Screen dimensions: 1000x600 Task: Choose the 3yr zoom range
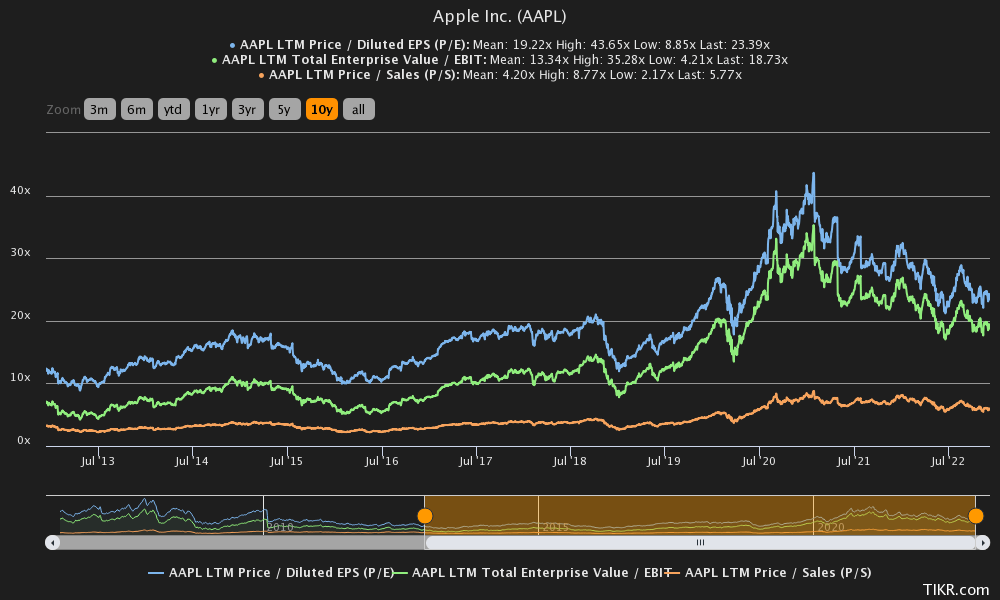tap(247, 110)
